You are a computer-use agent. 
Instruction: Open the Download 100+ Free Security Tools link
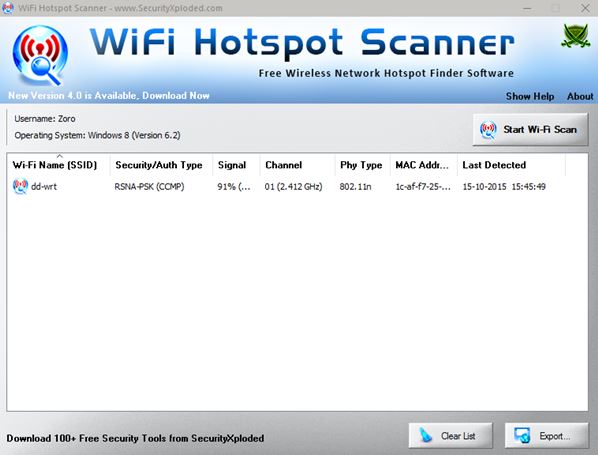(135, 438)
